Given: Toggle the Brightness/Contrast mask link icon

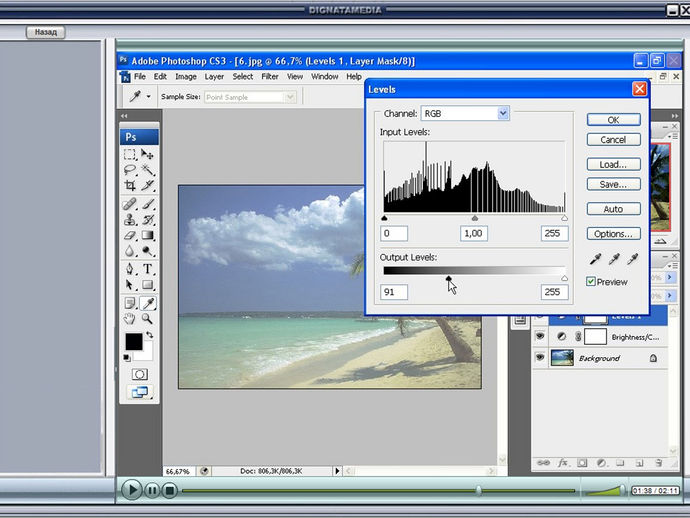Looking at the screenshot, I should pos(578,337).
